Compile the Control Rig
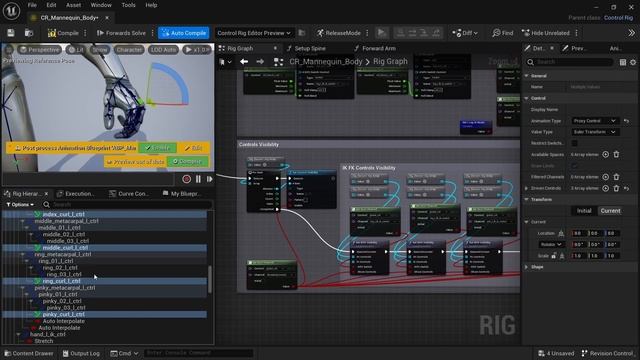Screen dimensions: 640x360 [x=63, y=33]
